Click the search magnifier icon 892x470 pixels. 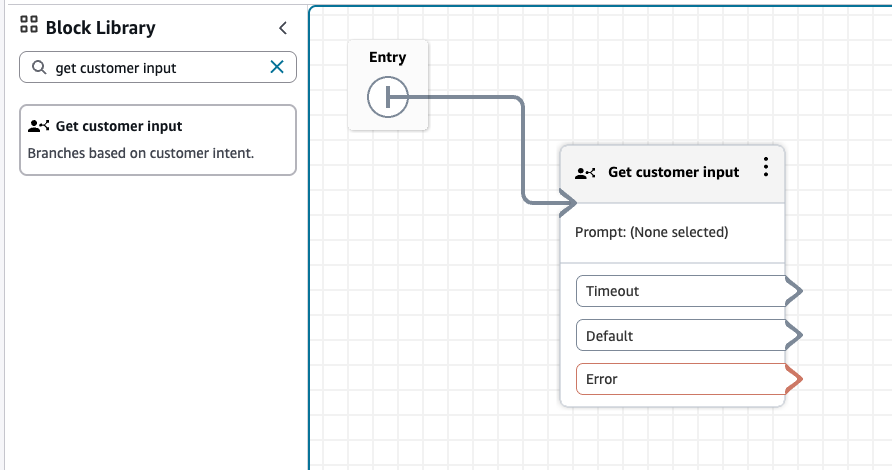pos(39,68)
